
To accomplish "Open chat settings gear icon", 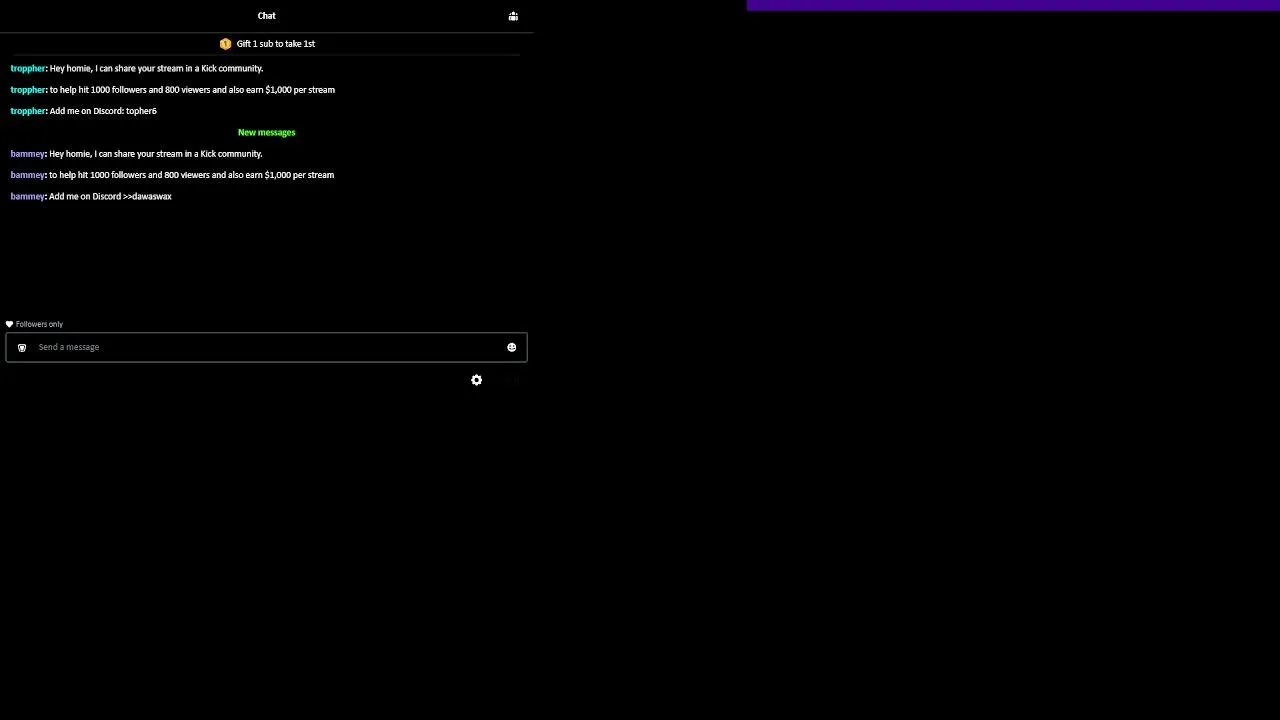I will coord(476,380).
